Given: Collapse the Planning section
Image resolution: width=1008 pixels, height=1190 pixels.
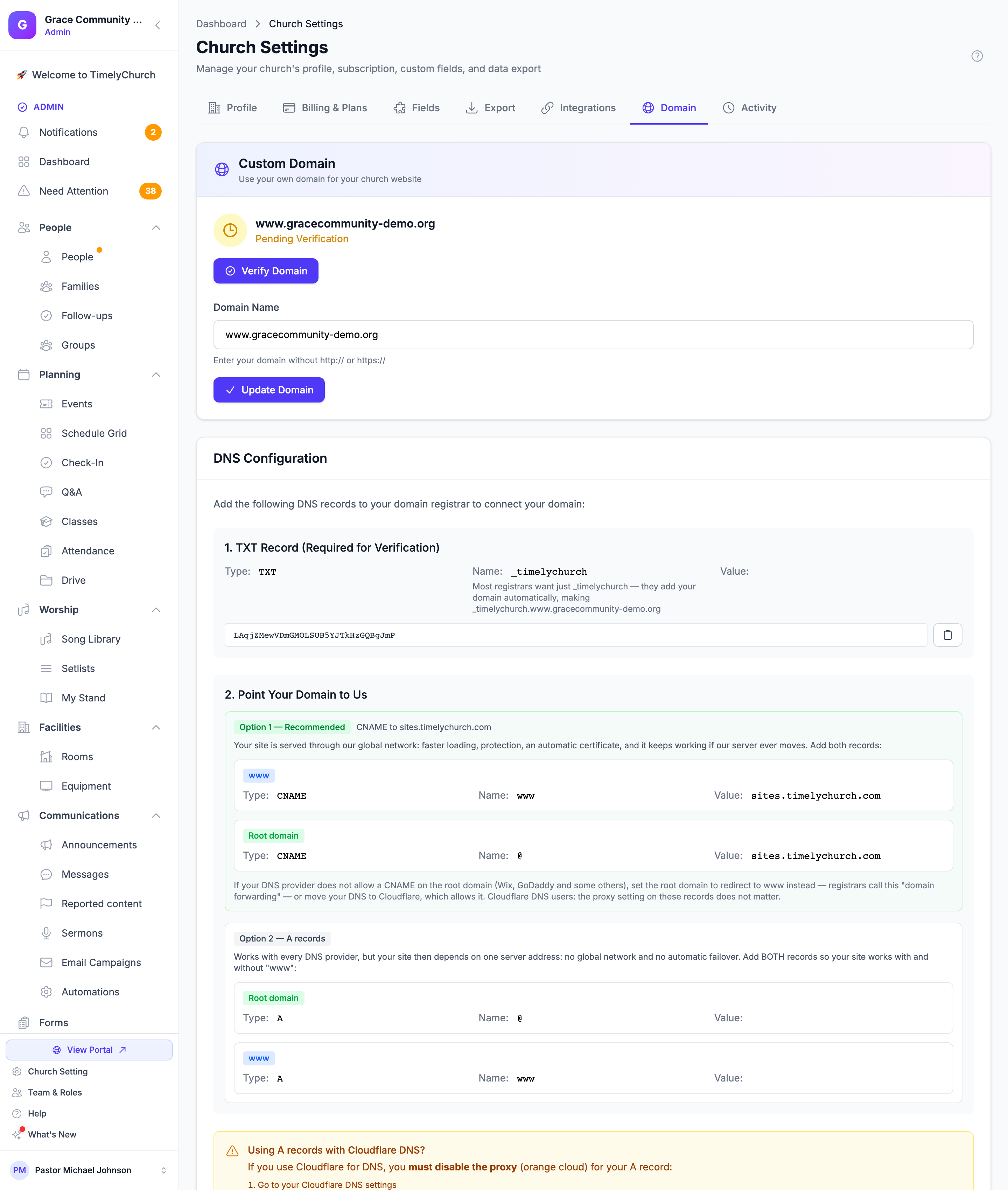Looking at the screenshot, I should coord(156,374).
